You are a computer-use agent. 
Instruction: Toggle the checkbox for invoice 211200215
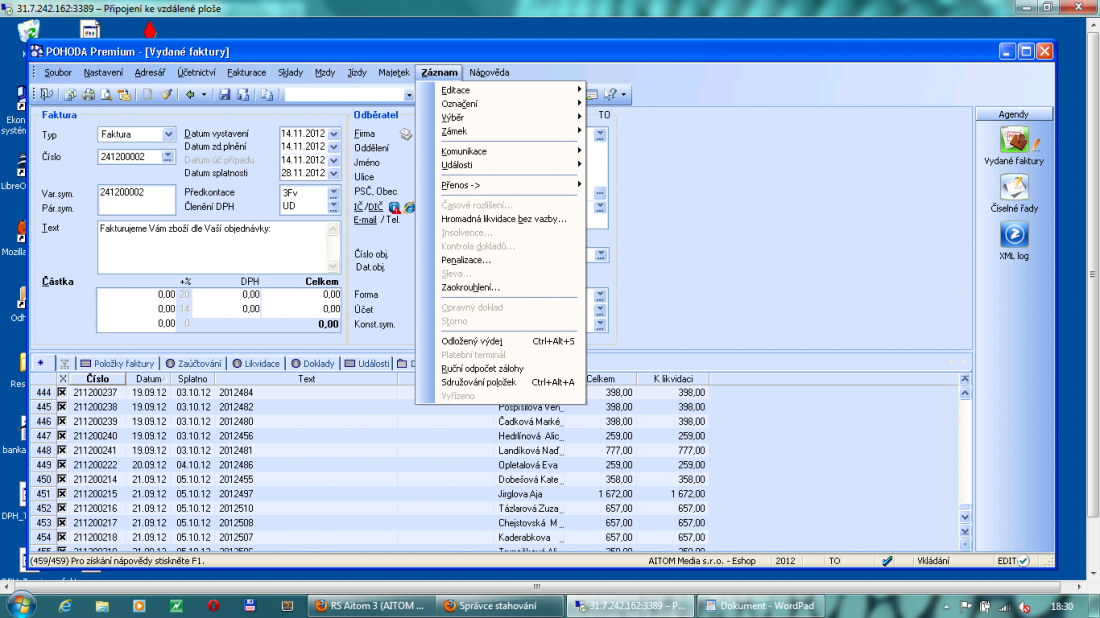[62, 494]
